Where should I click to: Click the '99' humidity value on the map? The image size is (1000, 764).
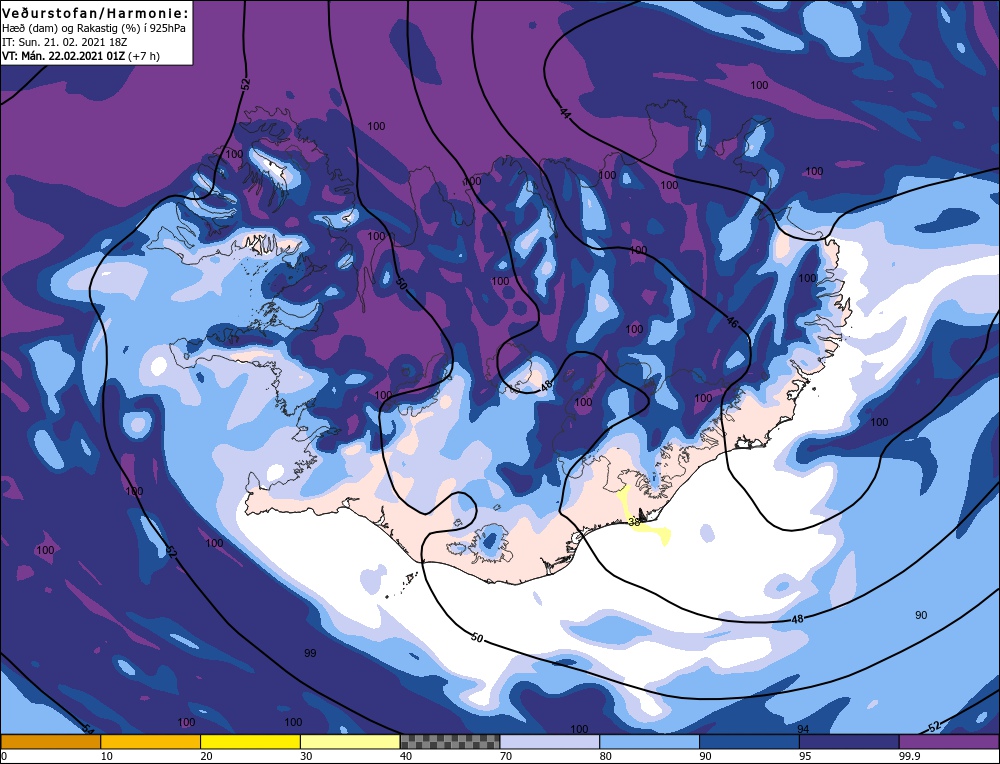click(x=310, y=653)
